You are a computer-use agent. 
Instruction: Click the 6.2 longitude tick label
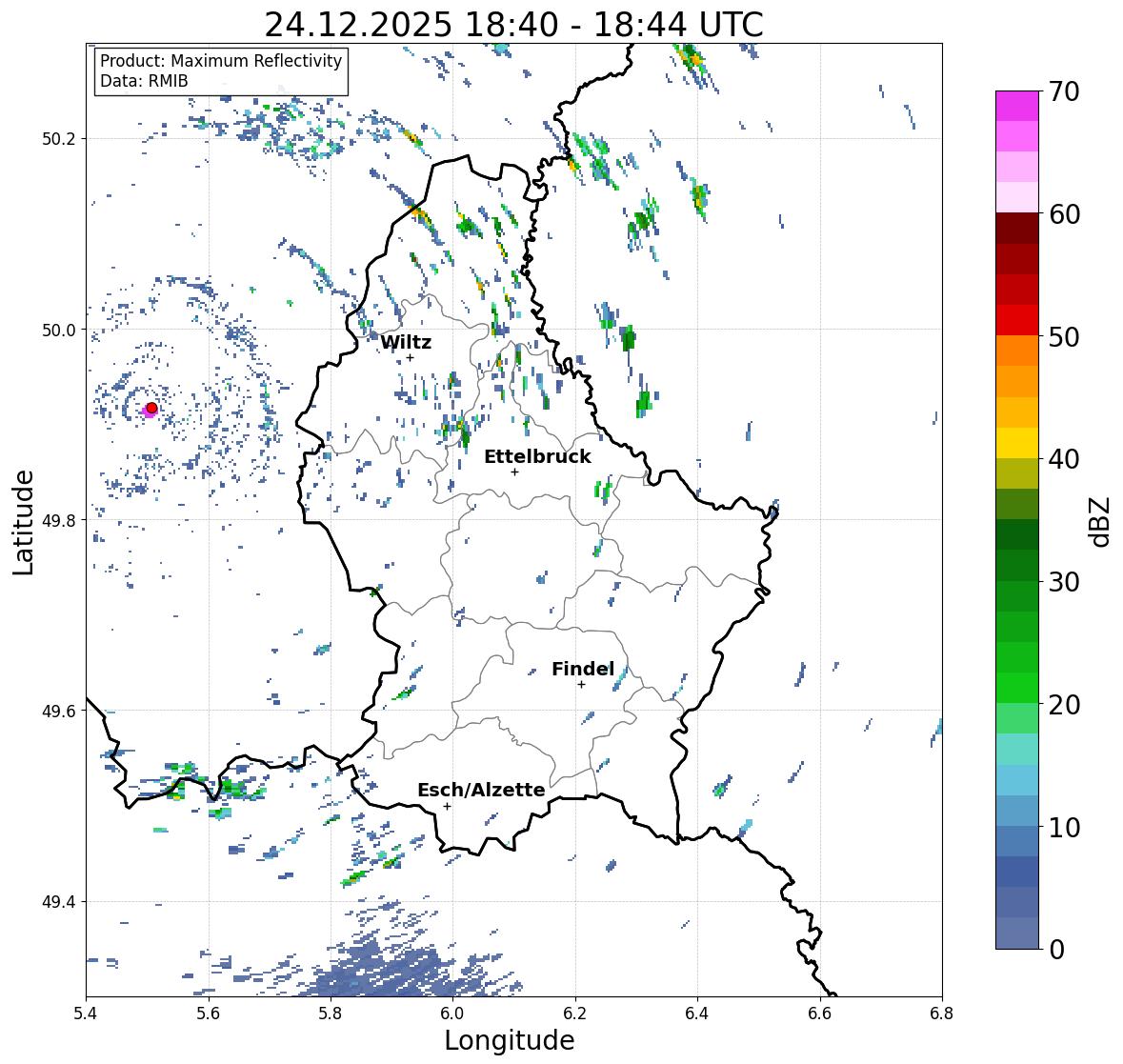pyautogui.click(x=575, y=1014)
